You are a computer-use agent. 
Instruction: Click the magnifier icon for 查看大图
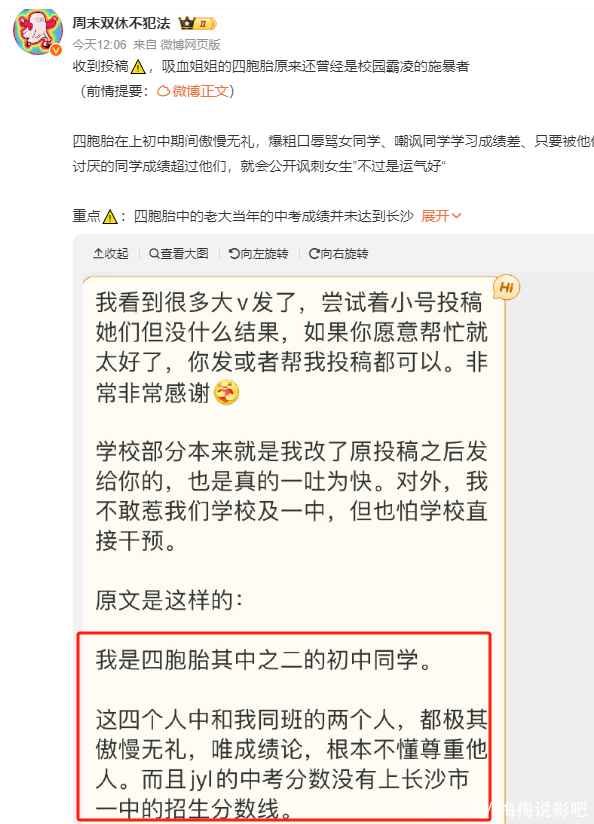coord(154,254)
